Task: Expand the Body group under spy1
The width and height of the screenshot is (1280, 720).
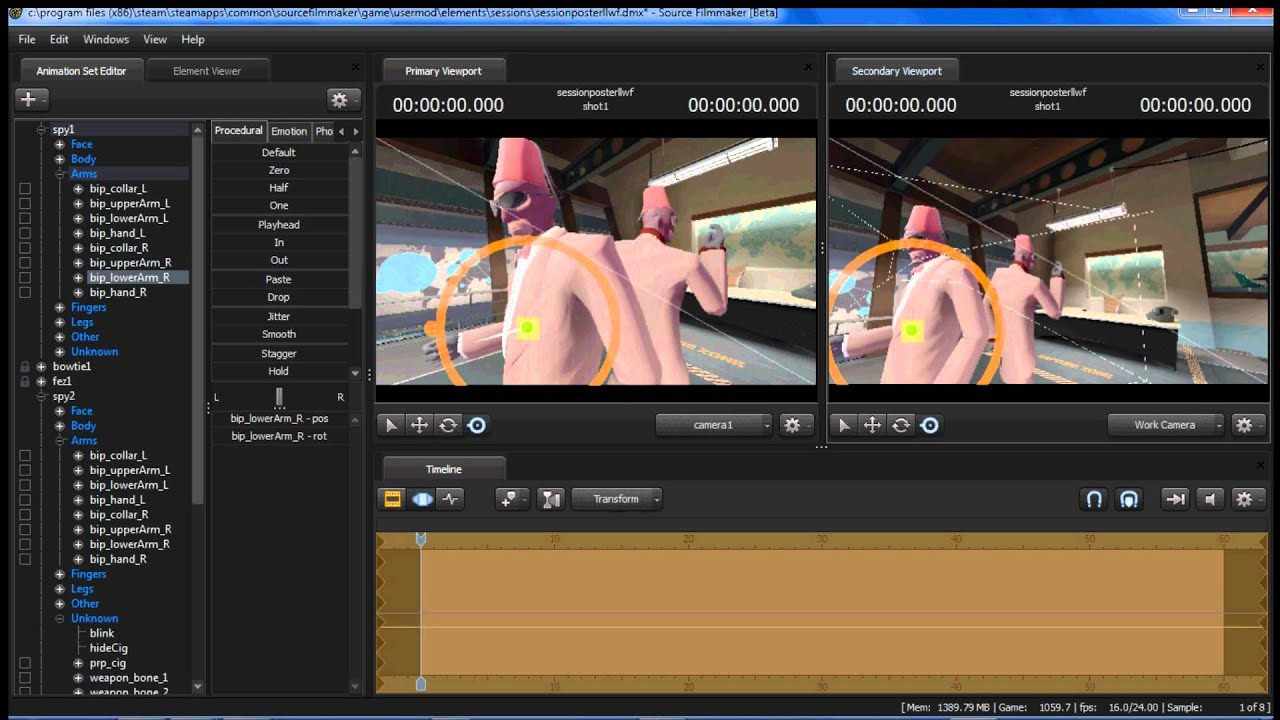Action: pyautogui.click(x=60, y=159)
